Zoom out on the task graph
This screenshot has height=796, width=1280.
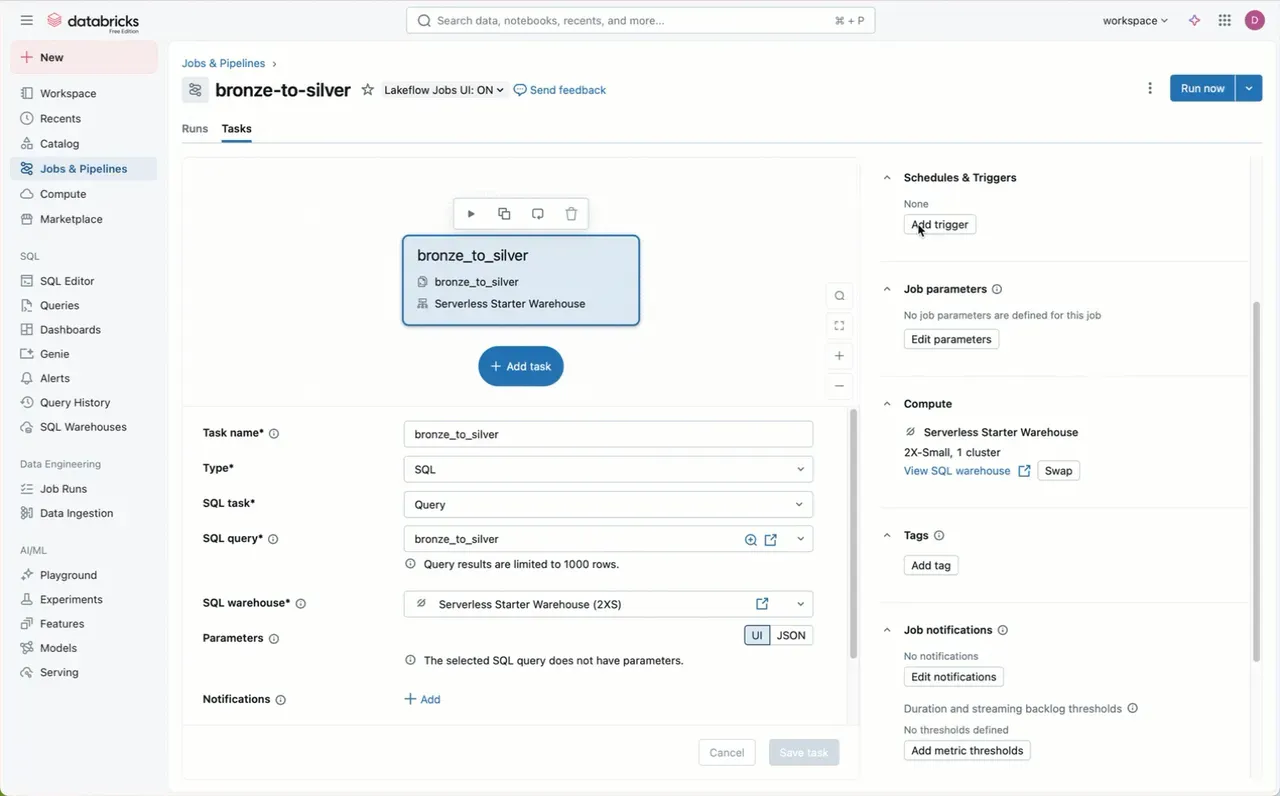(839, 386)
